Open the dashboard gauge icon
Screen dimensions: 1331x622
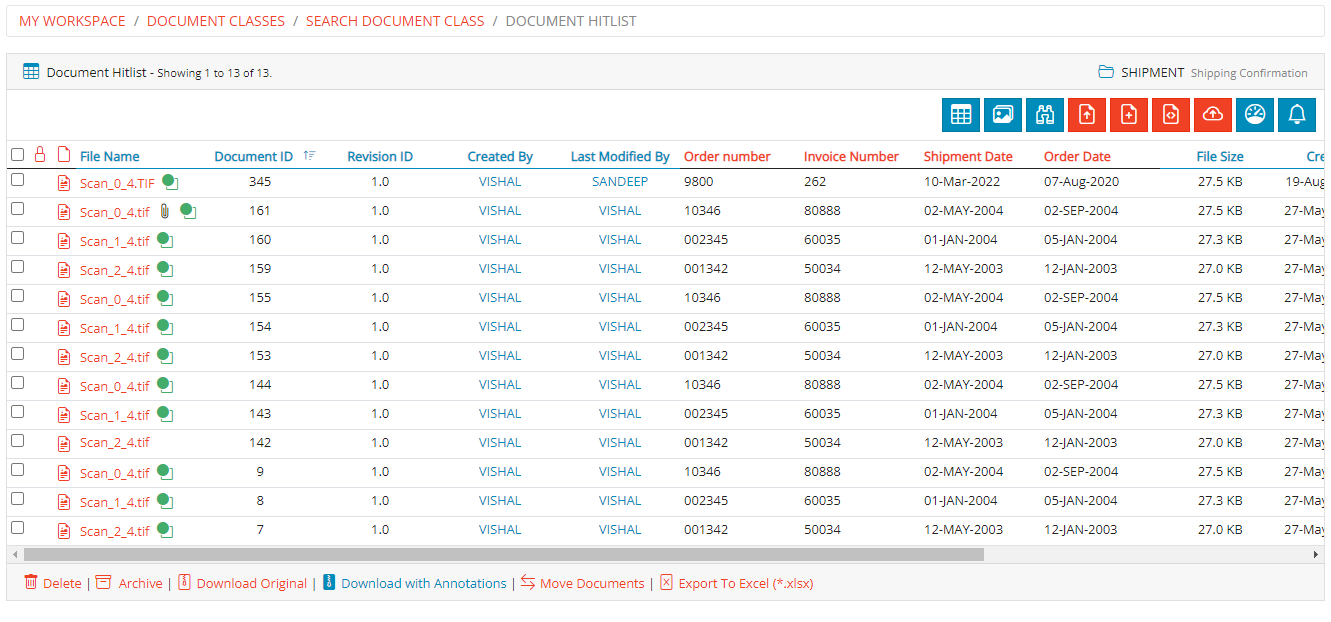pyautogui.click(x=1254, y=115)
